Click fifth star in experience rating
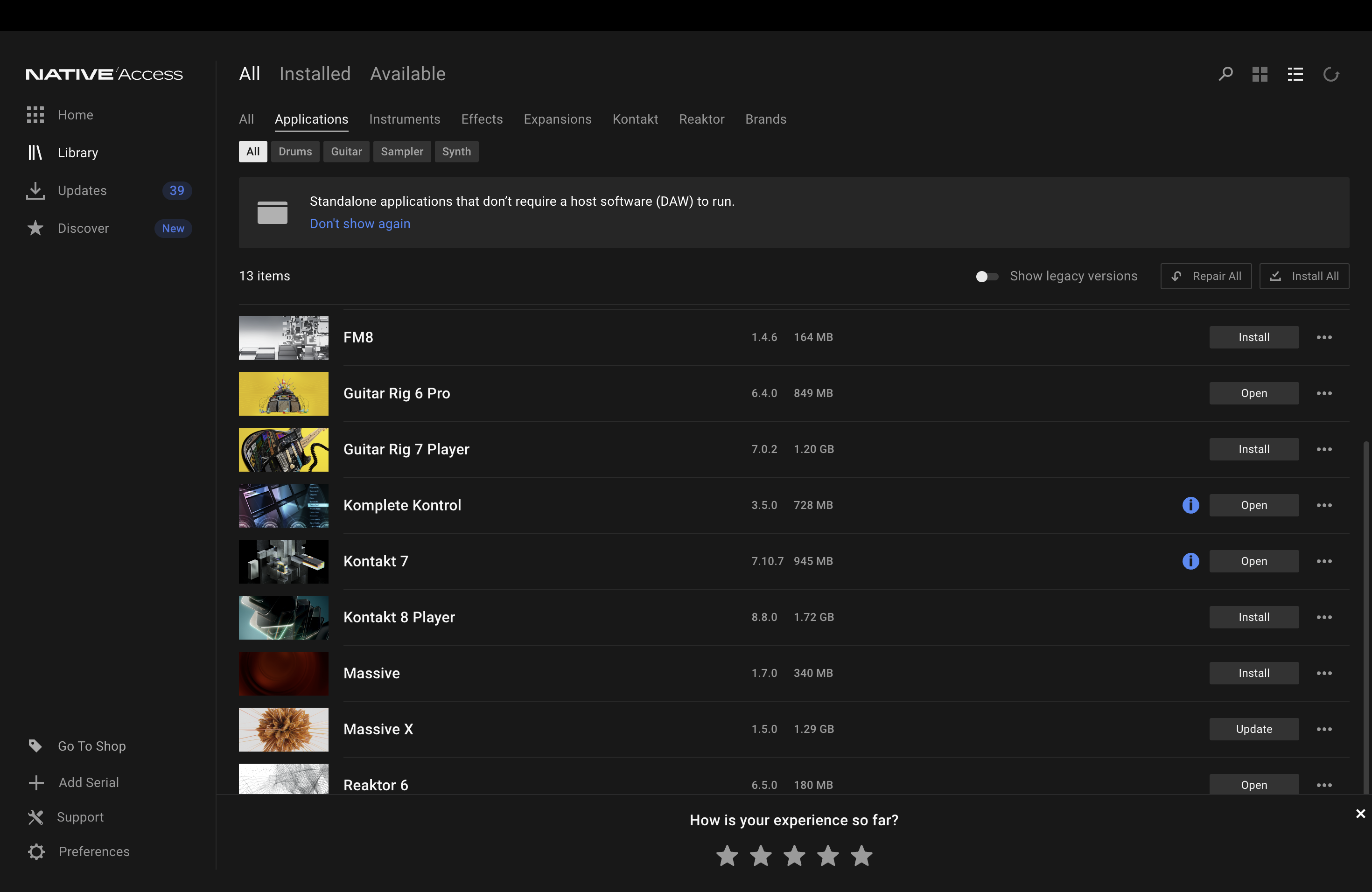The height and width of the screenshot is (892, 1372). pyautogui.click(x=861, y=856)
